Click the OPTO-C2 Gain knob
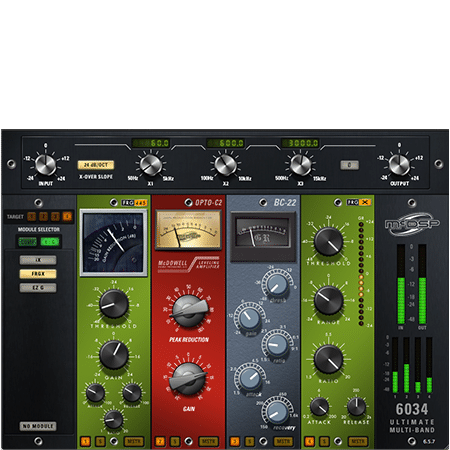 coord(188,379)
